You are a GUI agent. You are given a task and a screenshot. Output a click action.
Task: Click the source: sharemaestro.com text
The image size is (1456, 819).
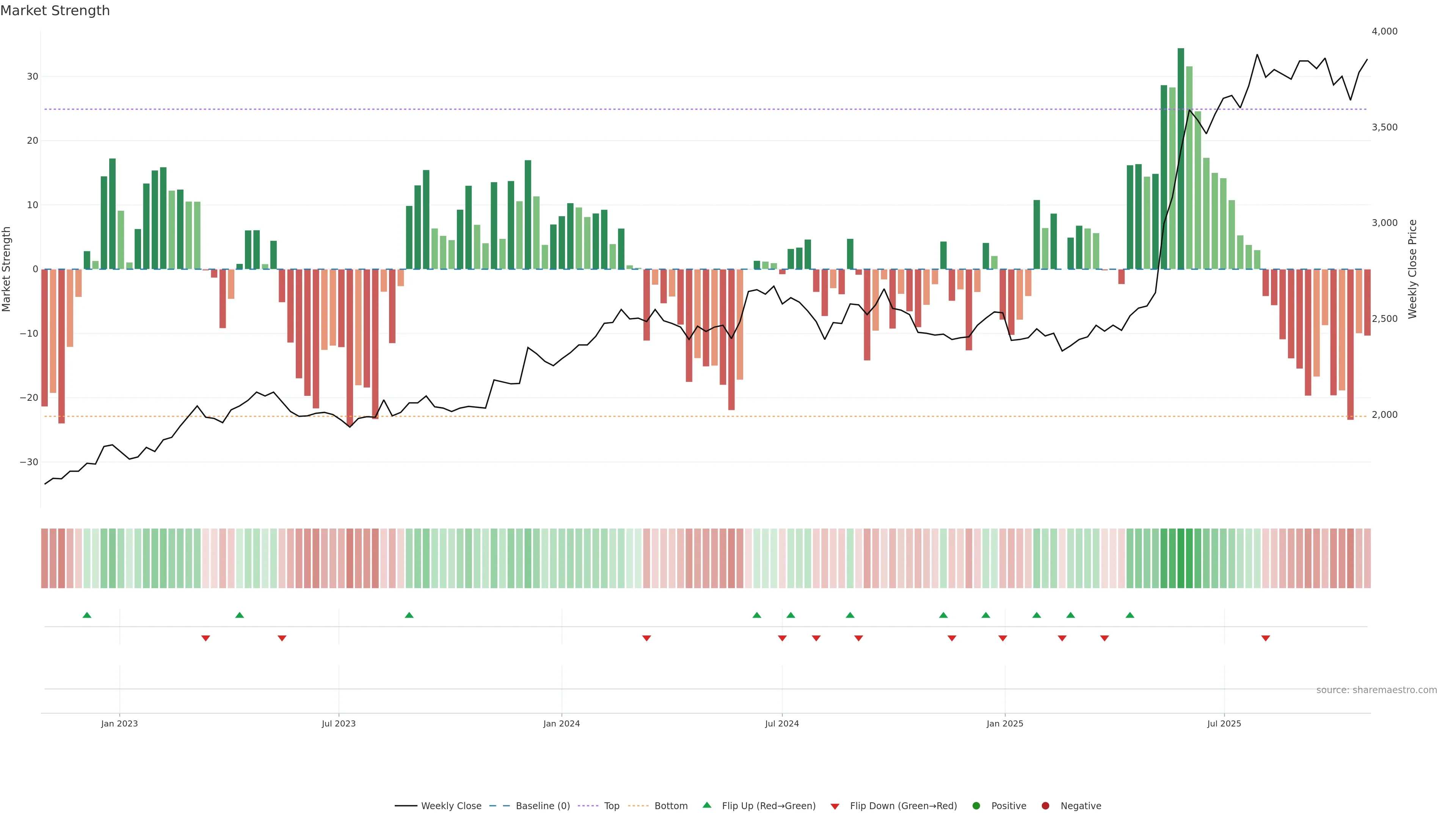[x=1376, y=690]
